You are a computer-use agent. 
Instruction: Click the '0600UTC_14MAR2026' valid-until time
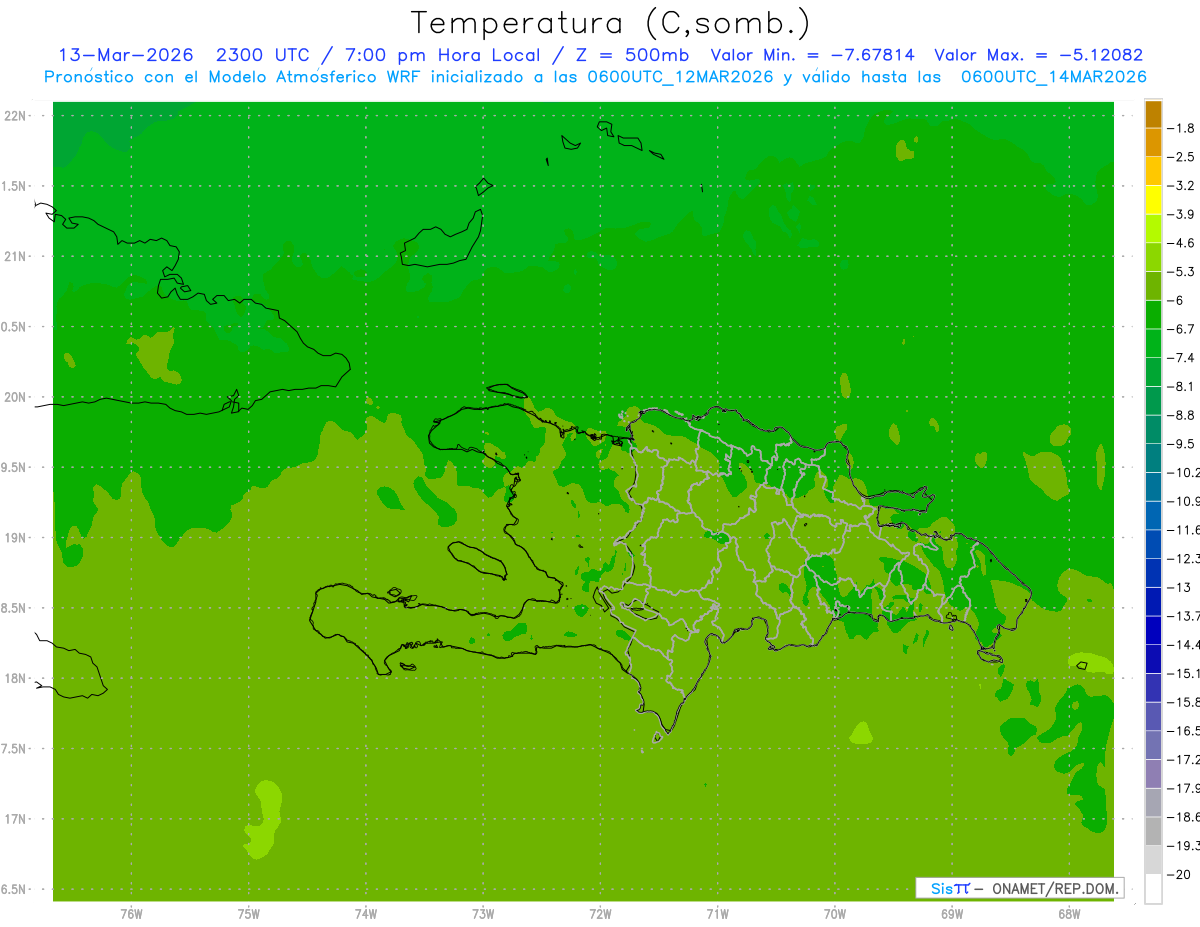(1053, 77)
